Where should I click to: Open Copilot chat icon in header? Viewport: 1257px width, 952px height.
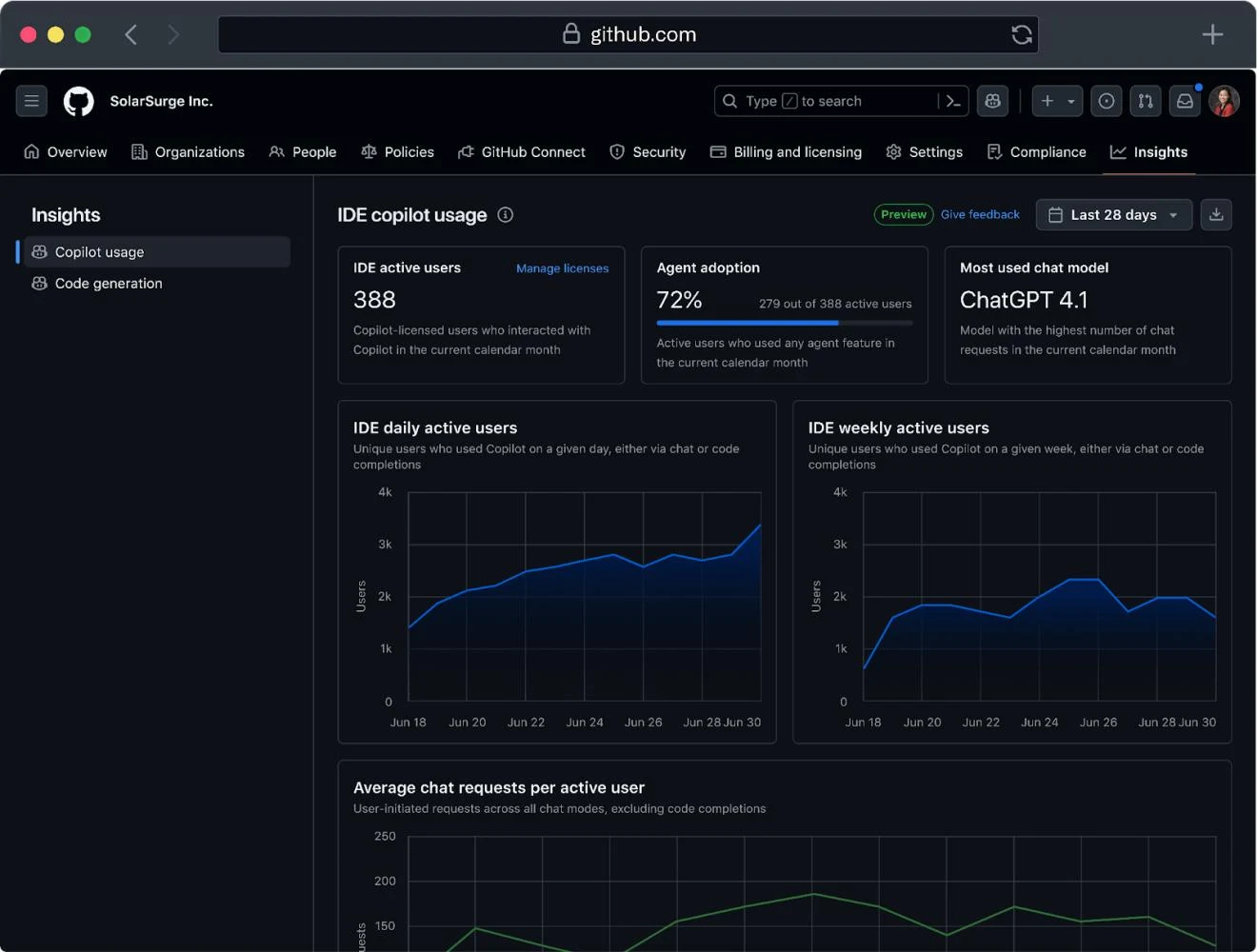pos(992,101)
